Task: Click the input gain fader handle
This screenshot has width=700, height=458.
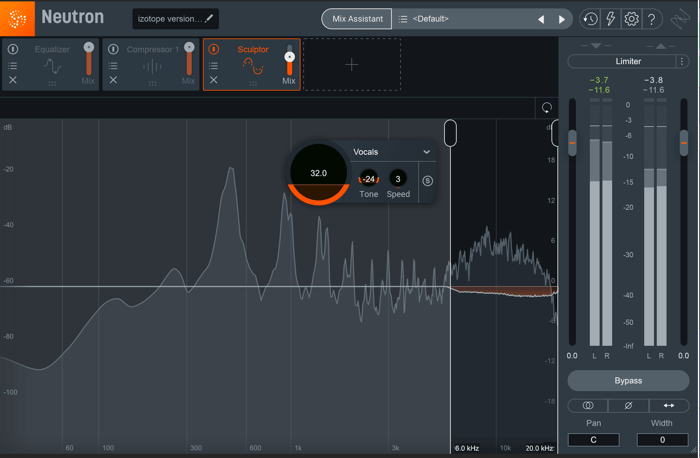Action: tap(572, 143)
